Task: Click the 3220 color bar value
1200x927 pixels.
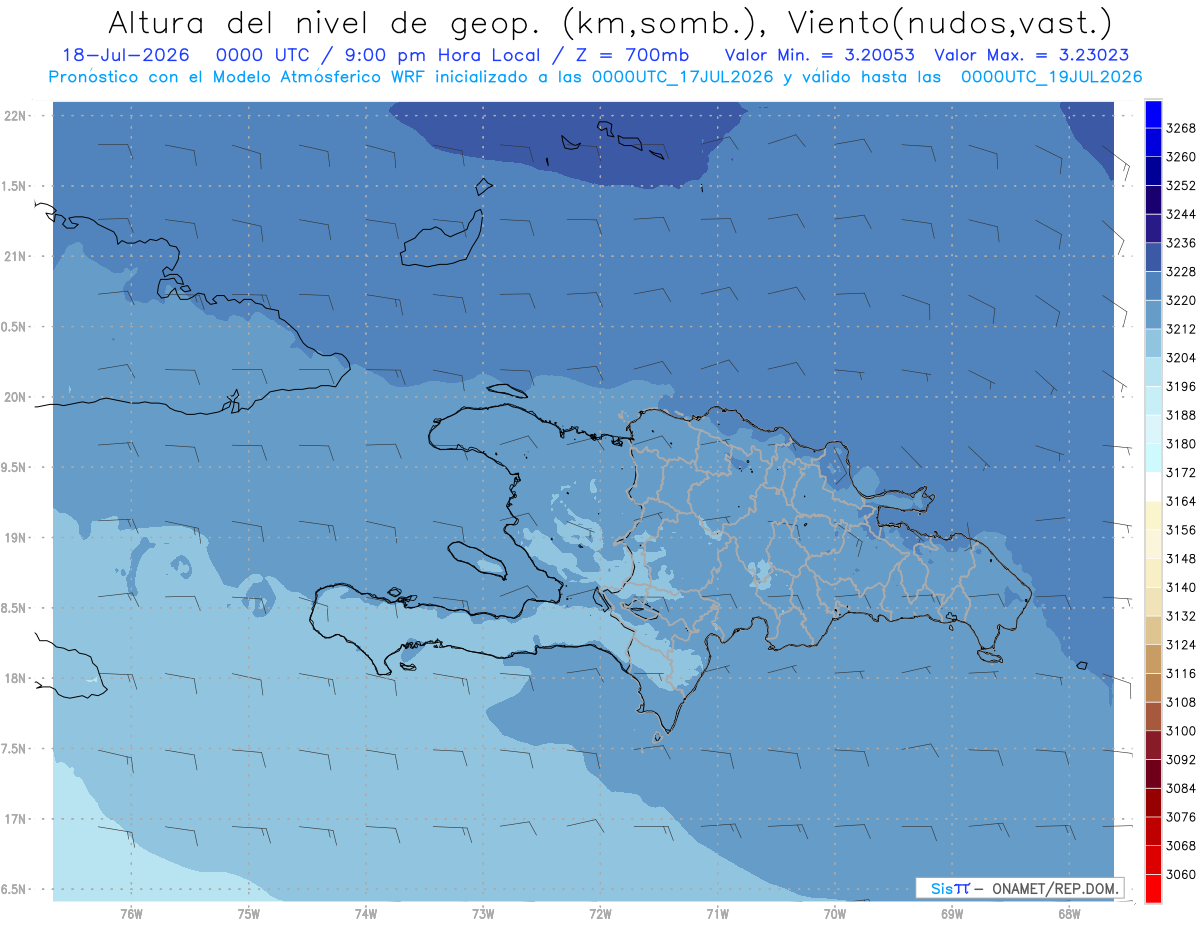Action: tap(1180, 300)
